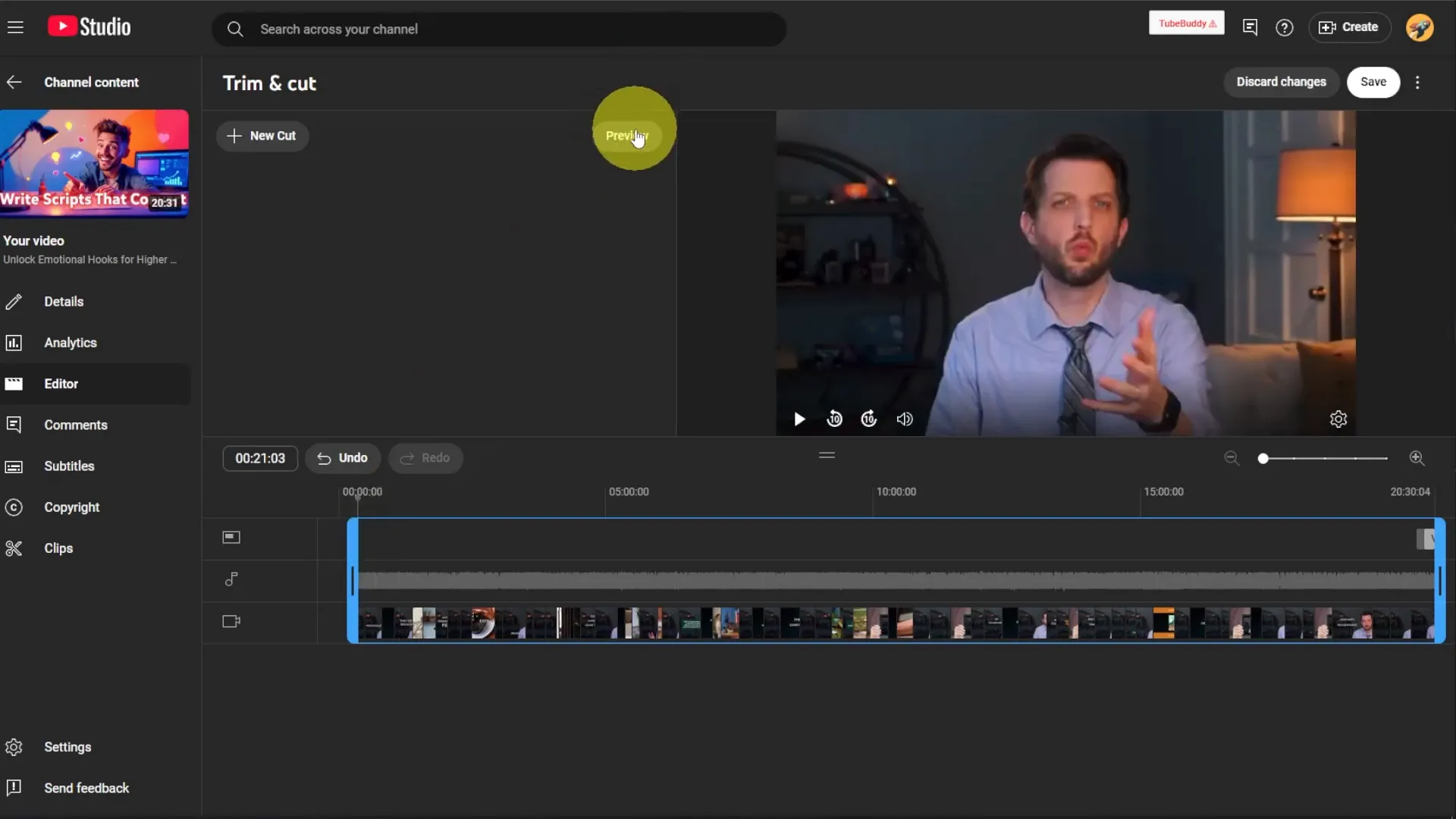Open the hamburger navigation menu

(x=15, y=27)
